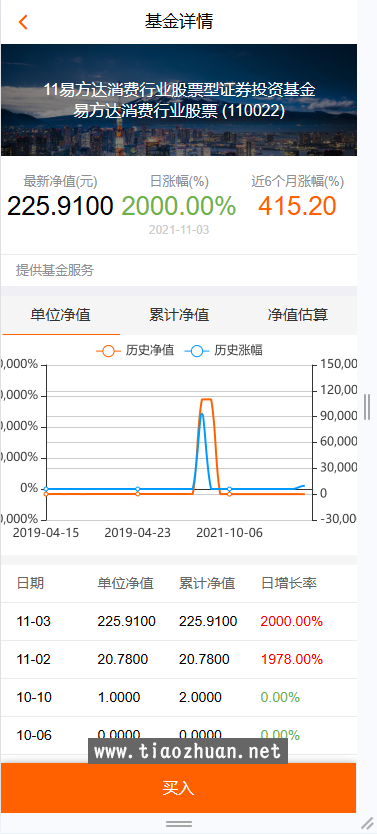Image resolution: width=377 pixels, height=834 pixels.
Task: Click the 提供基金服务 text
Action: tap(55, 271)
